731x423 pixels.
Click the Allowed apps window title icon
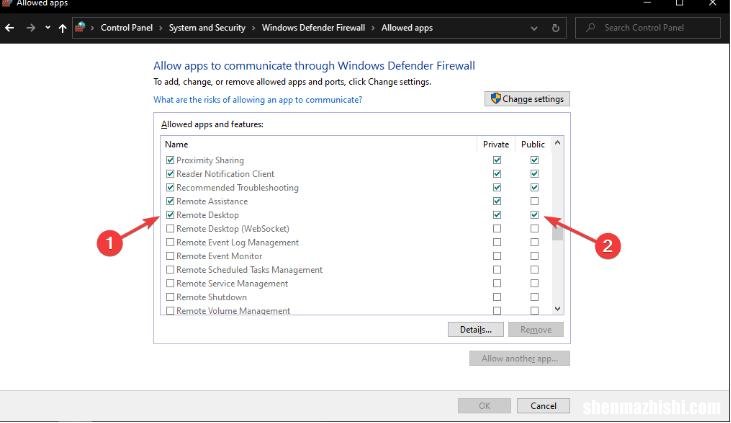7,3
